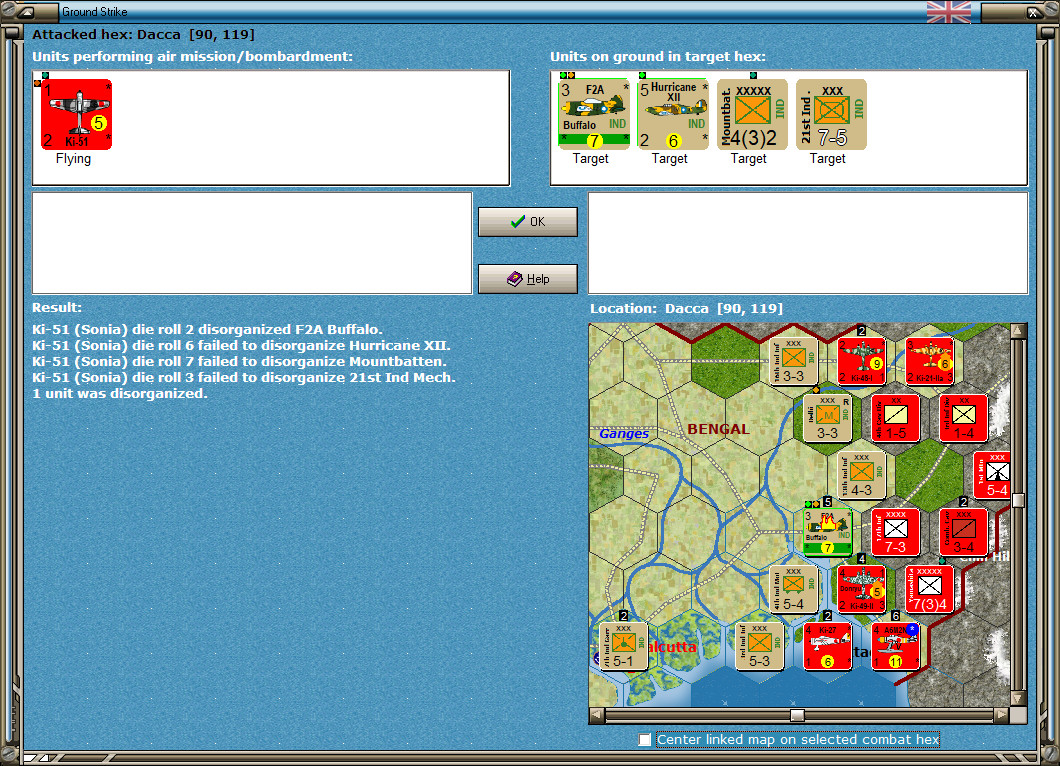Click the empty list box left of OK
The width and height of the screenshot is (1060, 766).
(x=252, y=243)
